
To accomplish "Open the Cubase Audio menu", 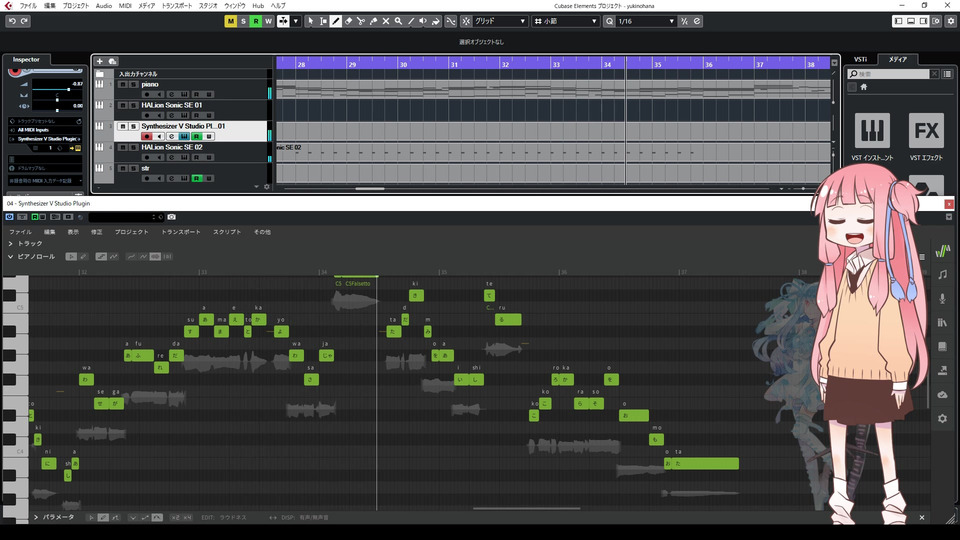I will click(103, 6).
